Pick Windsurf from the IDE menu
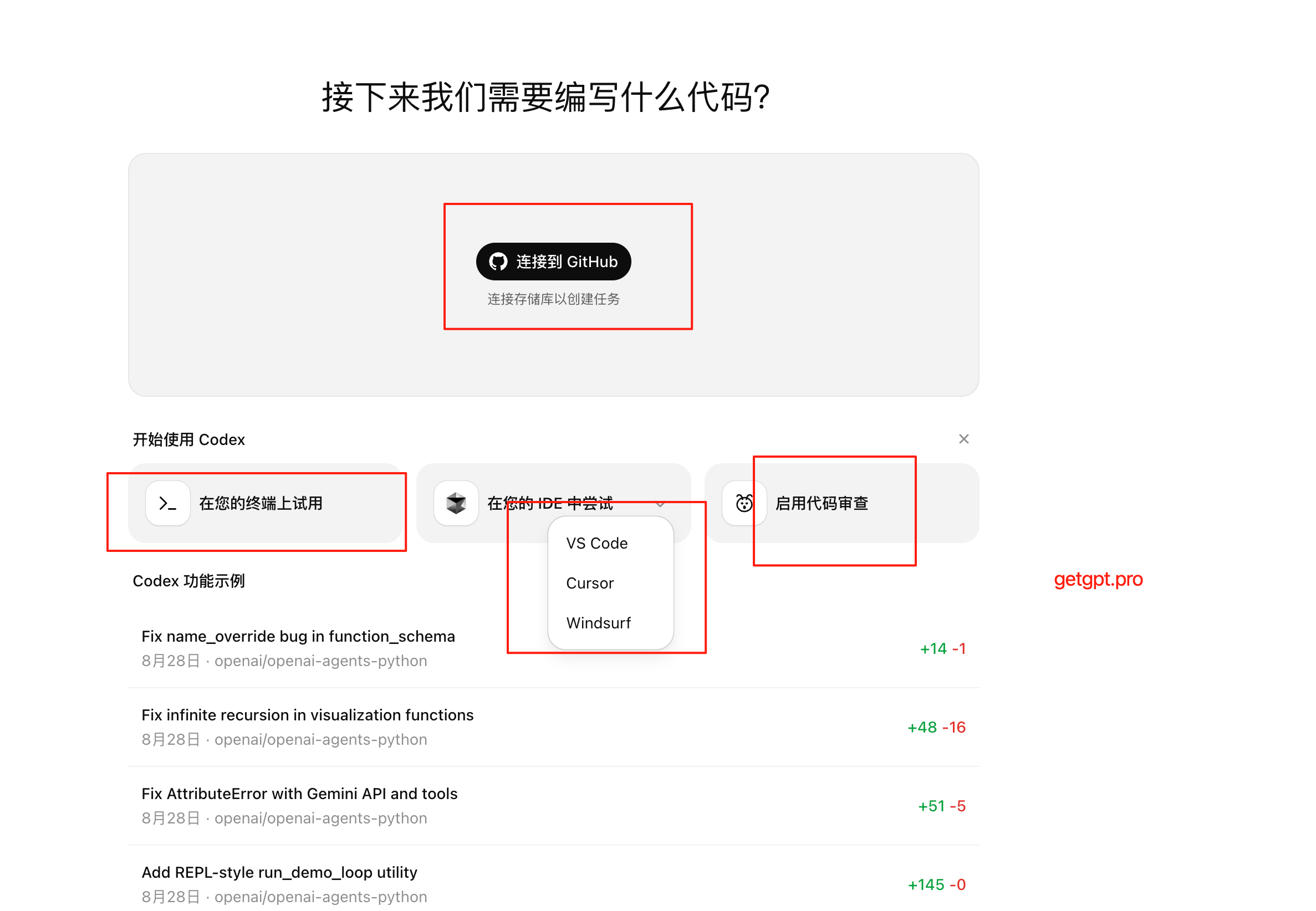 610,623
